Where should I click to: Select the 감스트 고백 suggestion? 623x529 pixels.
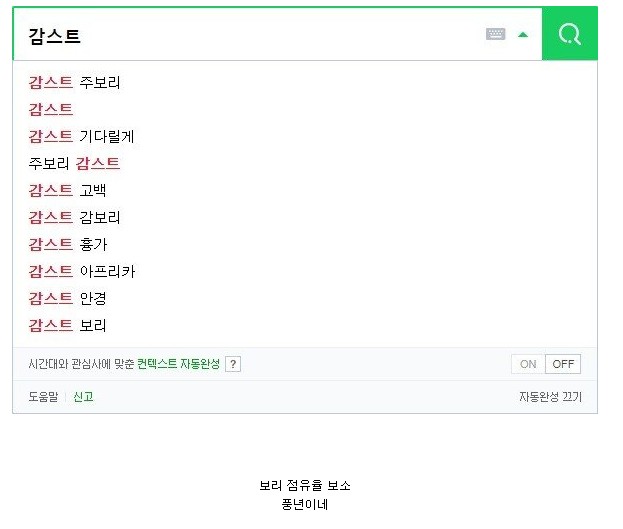coord(67,190)
